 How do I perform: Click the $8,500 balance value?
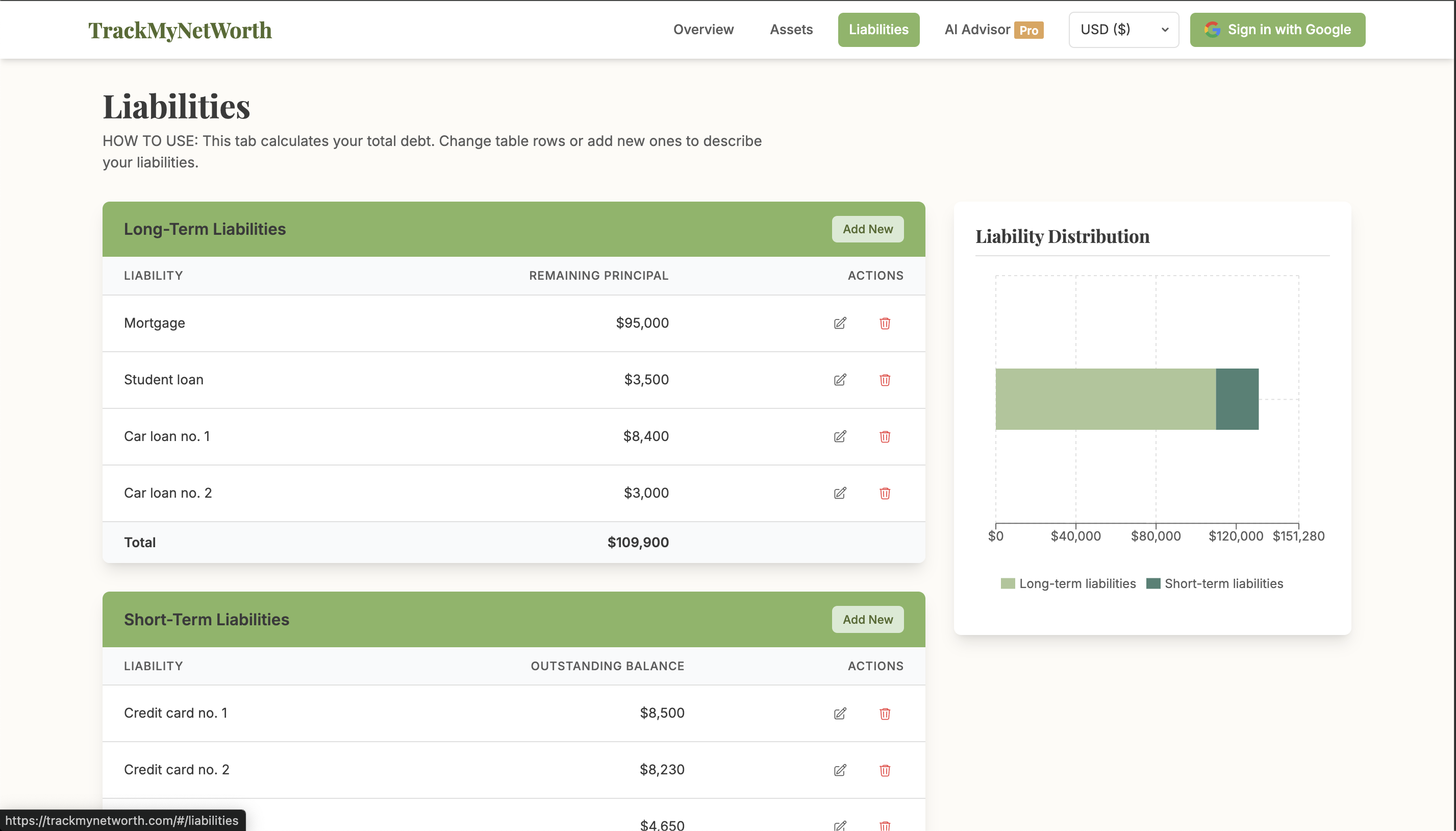coord(662,713)
